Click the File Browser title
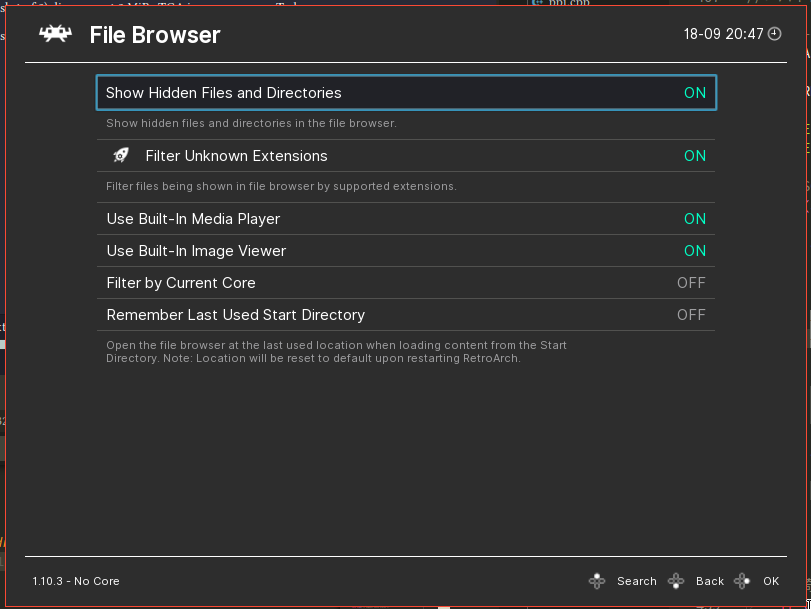 click(155, 35)
